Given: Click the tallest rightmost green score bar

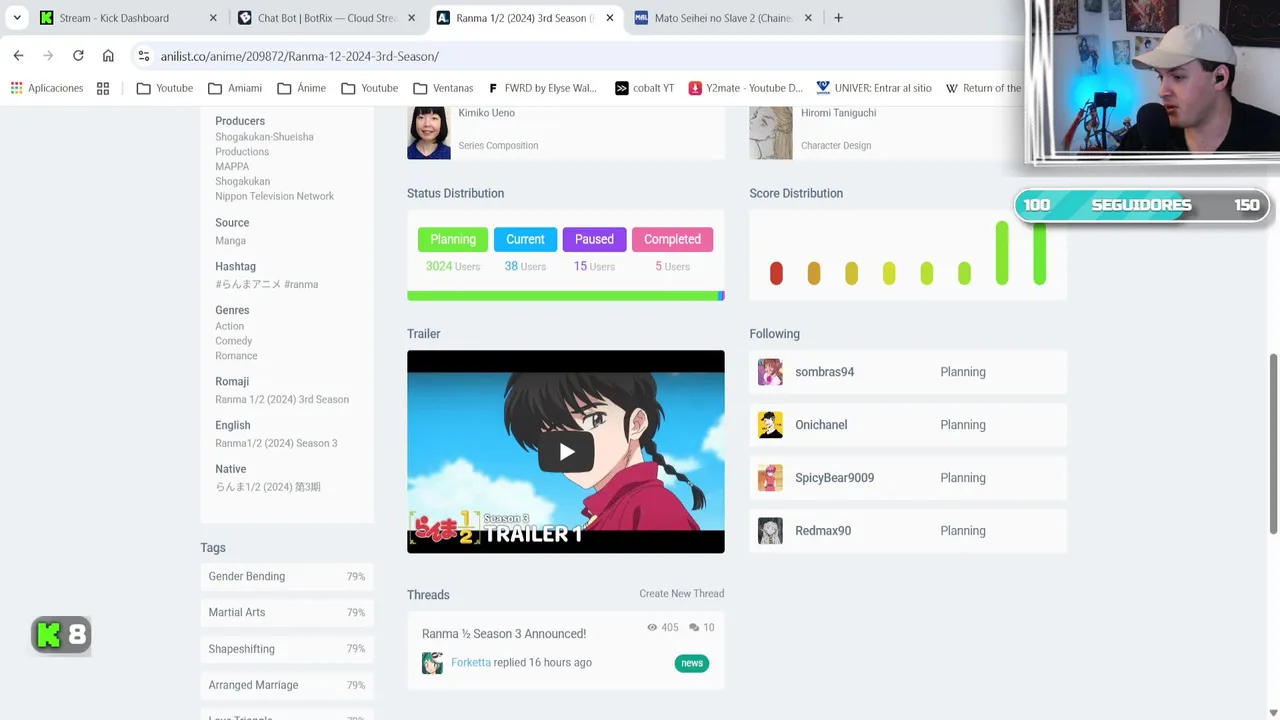Looking at the screenshot, I should 1040,253.
